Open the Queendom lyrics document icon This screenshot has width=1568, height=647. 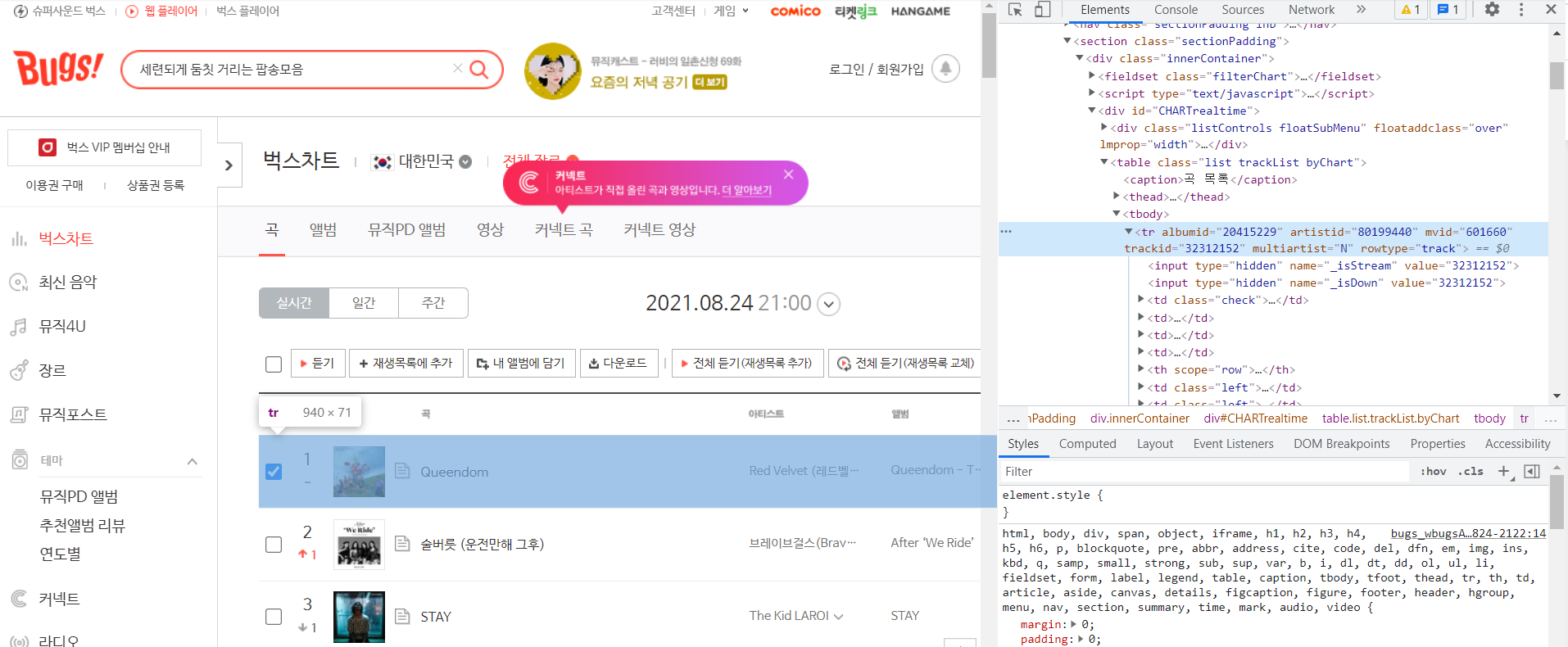(402, 471)
